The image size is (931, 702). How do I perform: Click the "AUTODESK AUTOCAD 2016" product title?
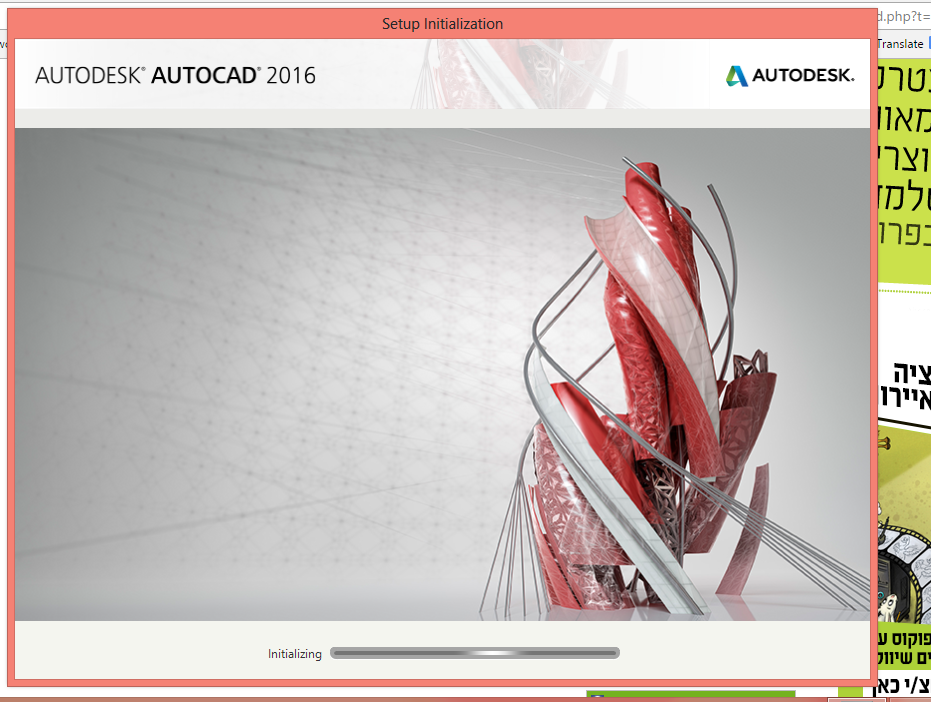[175, 75]
